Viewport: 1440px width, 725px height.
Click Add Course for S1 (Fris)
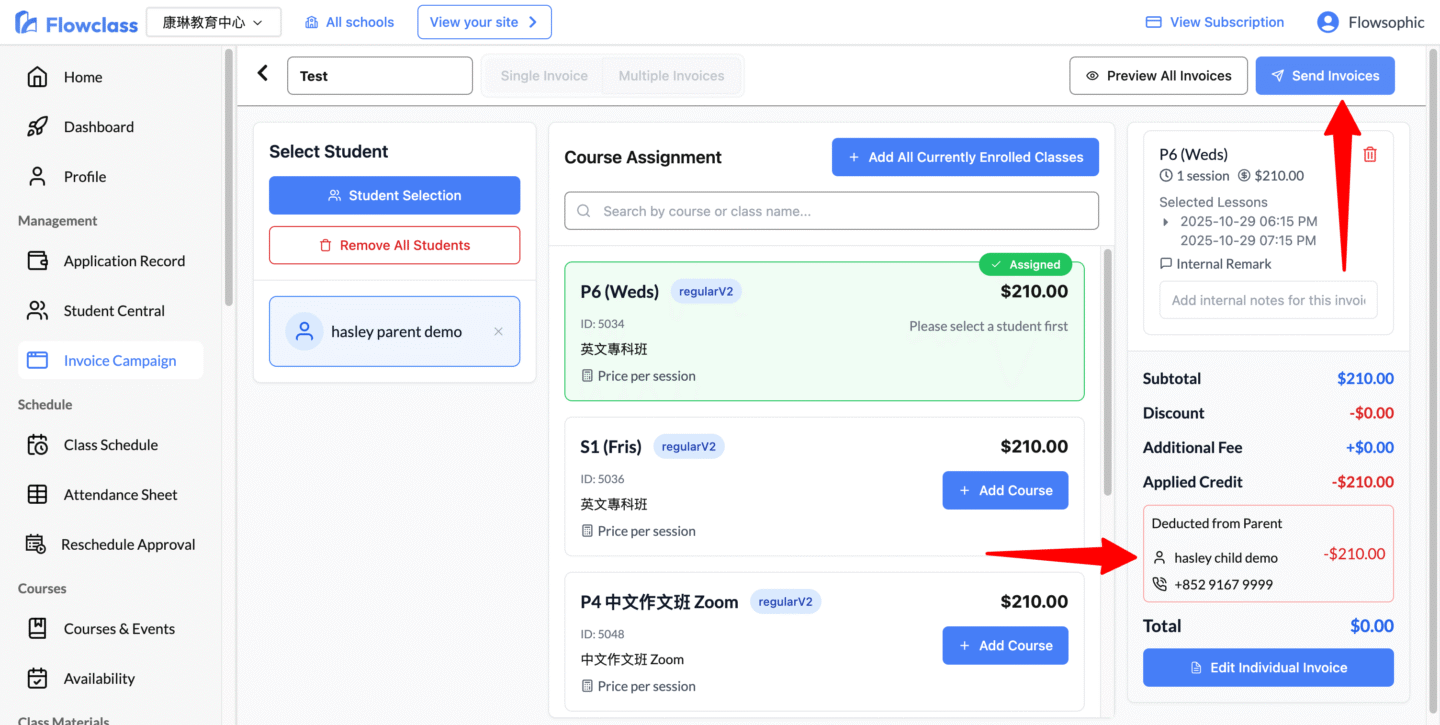click(1005, 490)
